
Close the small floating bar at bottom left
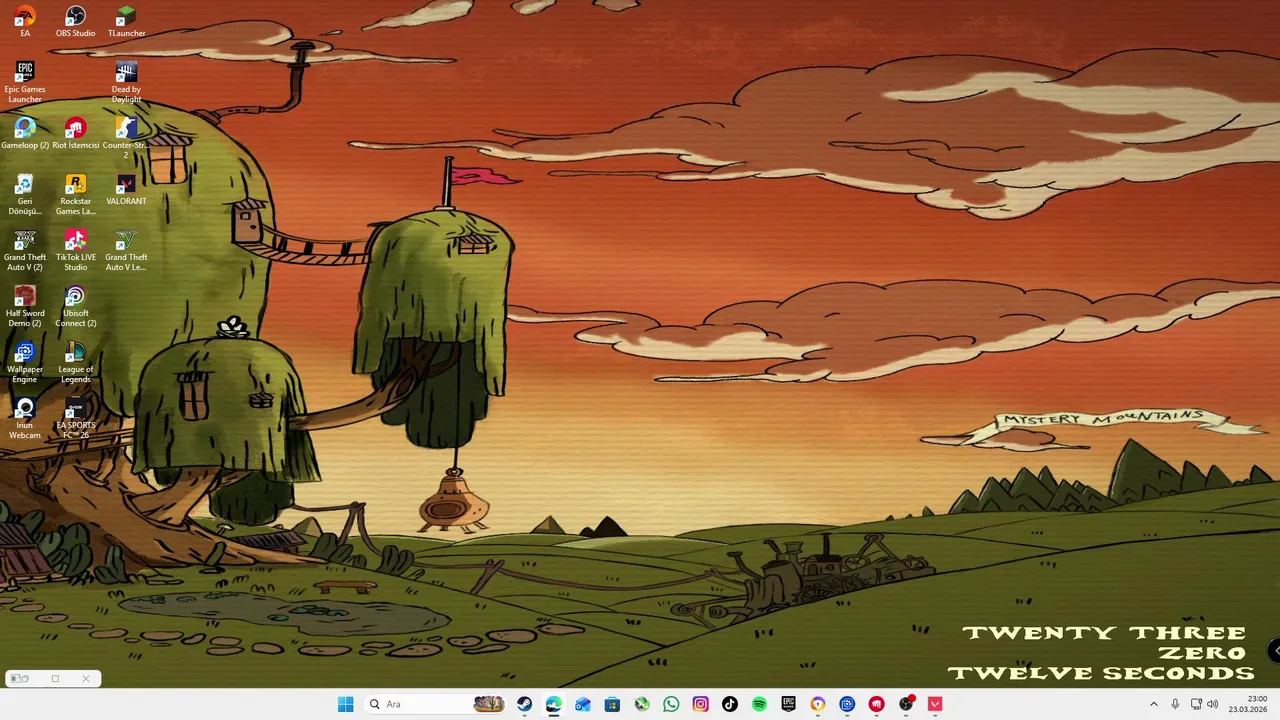click(x=86, y=679)
